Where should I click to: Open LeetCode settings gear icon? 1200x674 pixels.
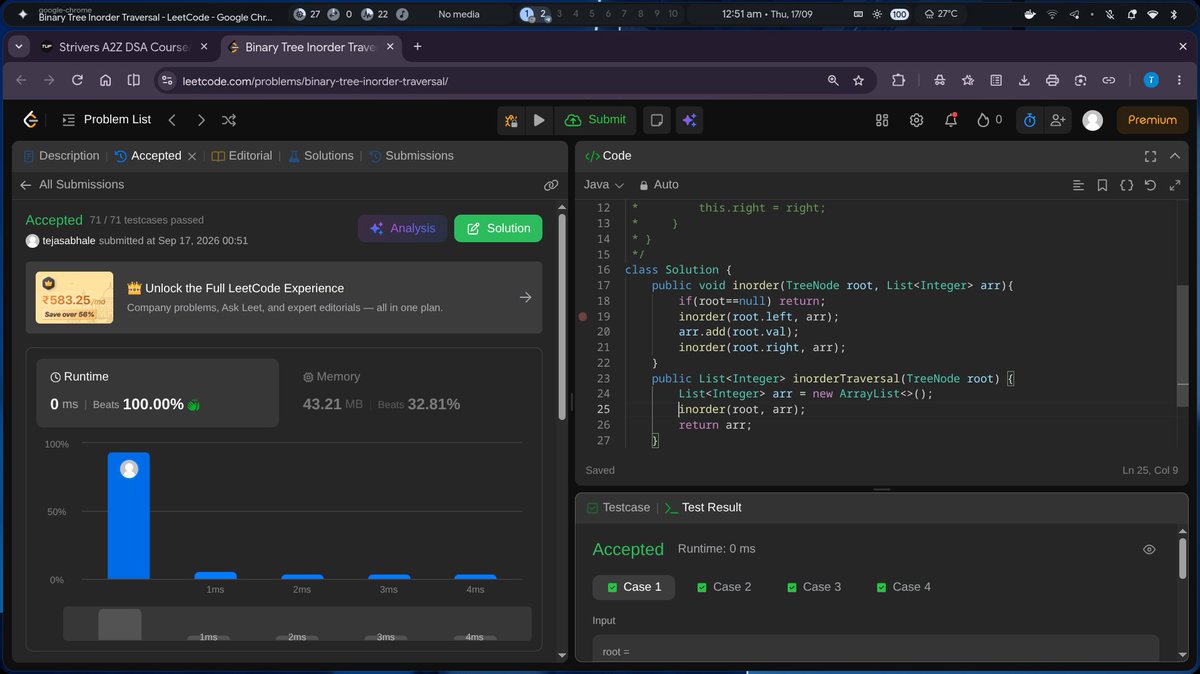(916, 120)
